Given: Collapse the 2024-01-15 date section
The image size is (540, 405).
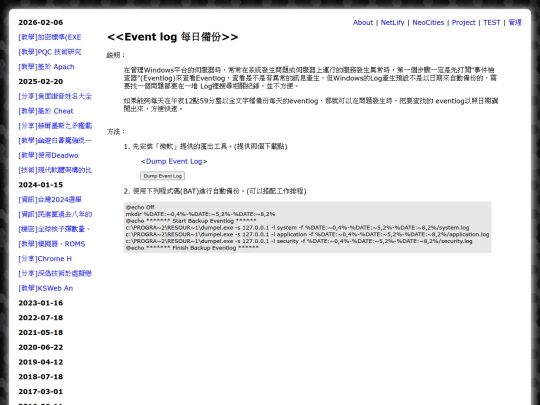Looking at the screenshot, I should 41,185.
